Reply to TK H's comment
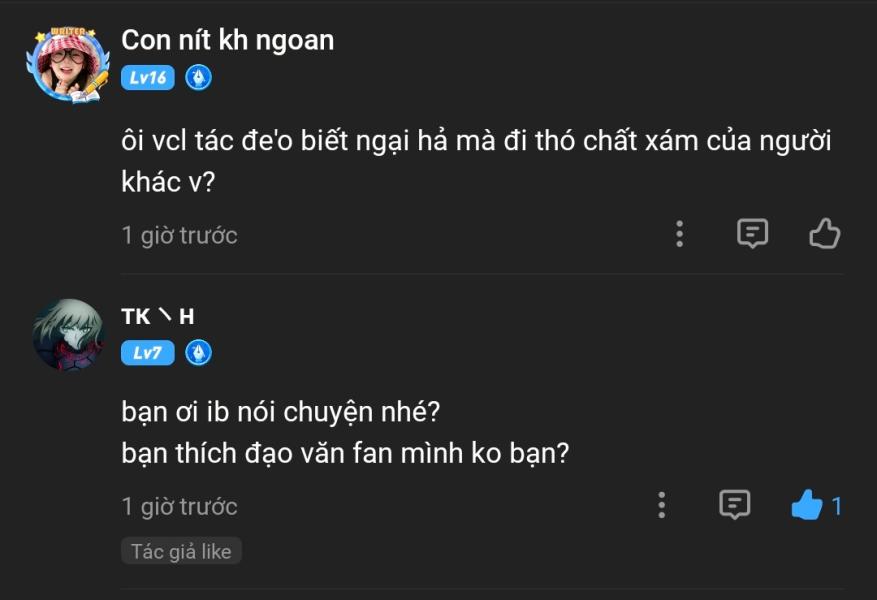The image size is (877, 600). (x=734, y=505)
